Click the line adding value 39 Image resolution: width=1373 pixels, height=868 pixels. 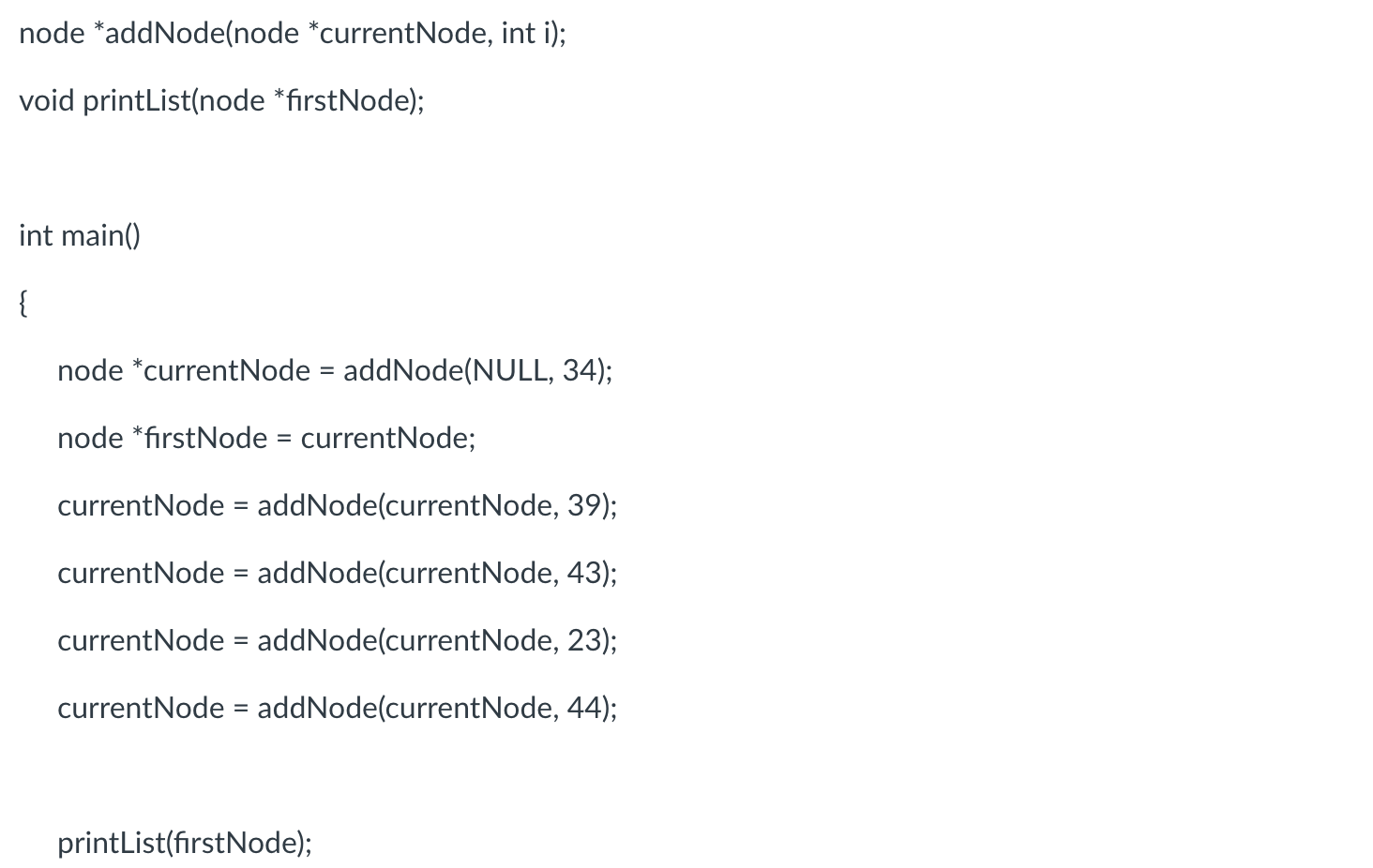pyautogui.click(x=338, y=506)
